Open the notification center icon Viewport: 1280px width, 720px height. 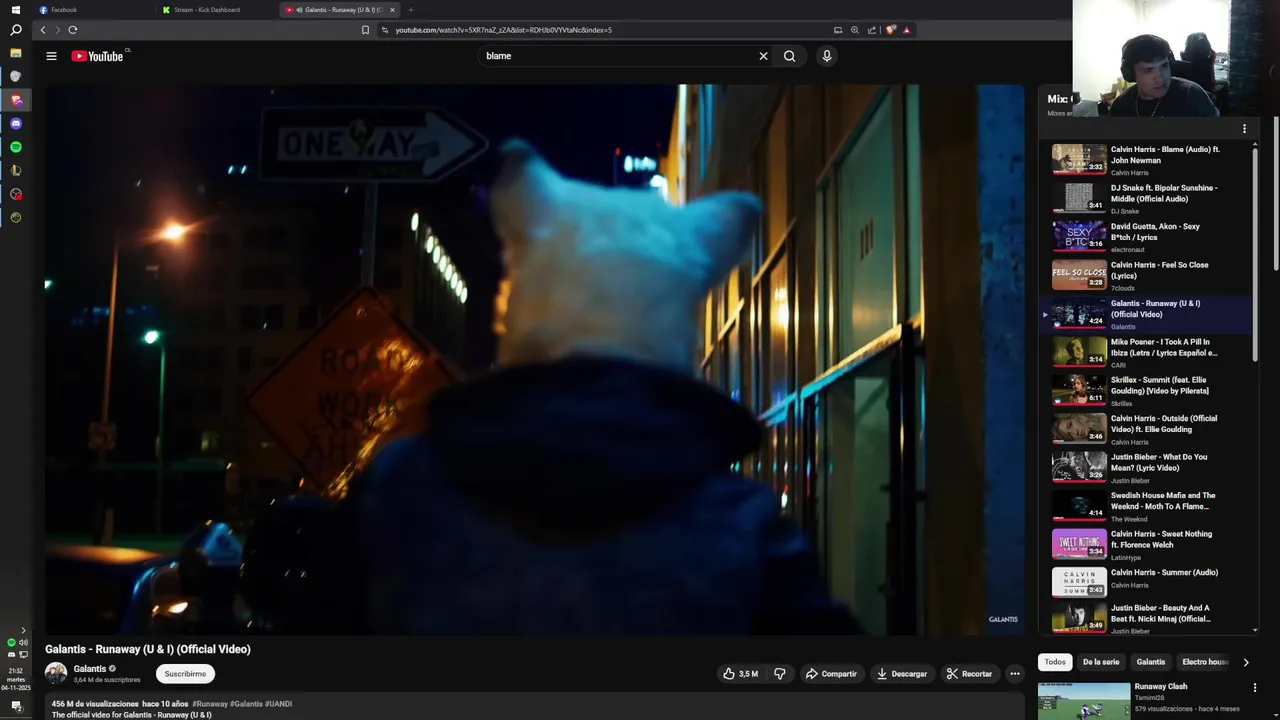tap(15, 706)
